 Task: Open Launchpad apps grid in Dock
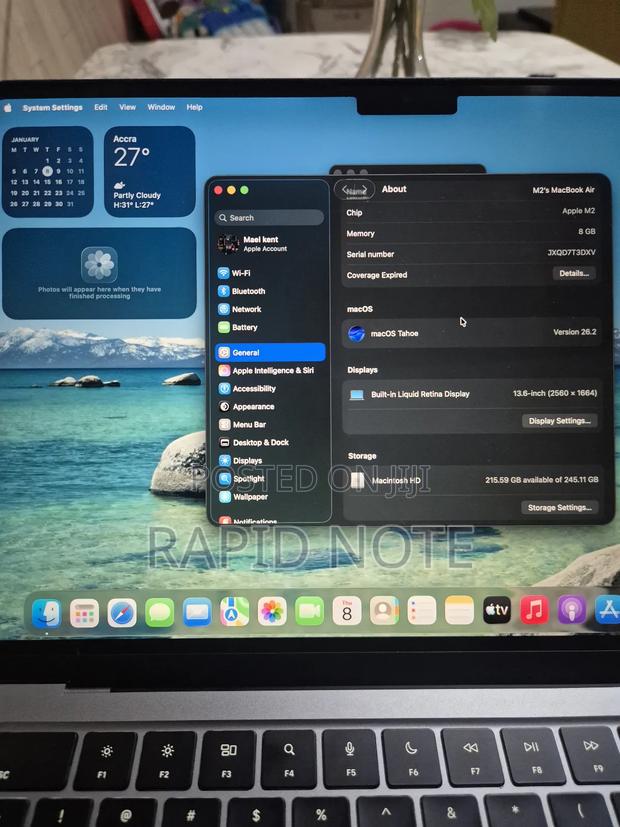(x=84, y=613)
